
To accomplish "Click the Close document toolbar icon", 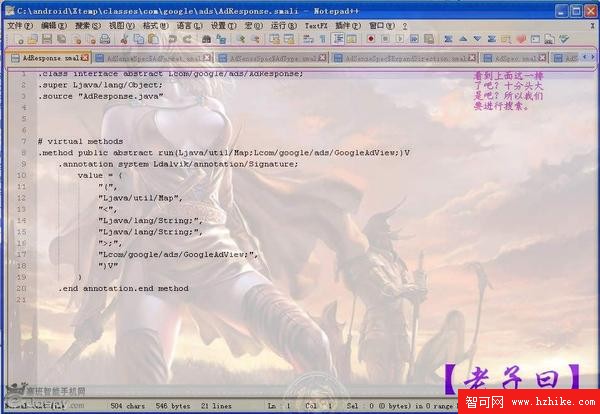I will pos(76,39).
